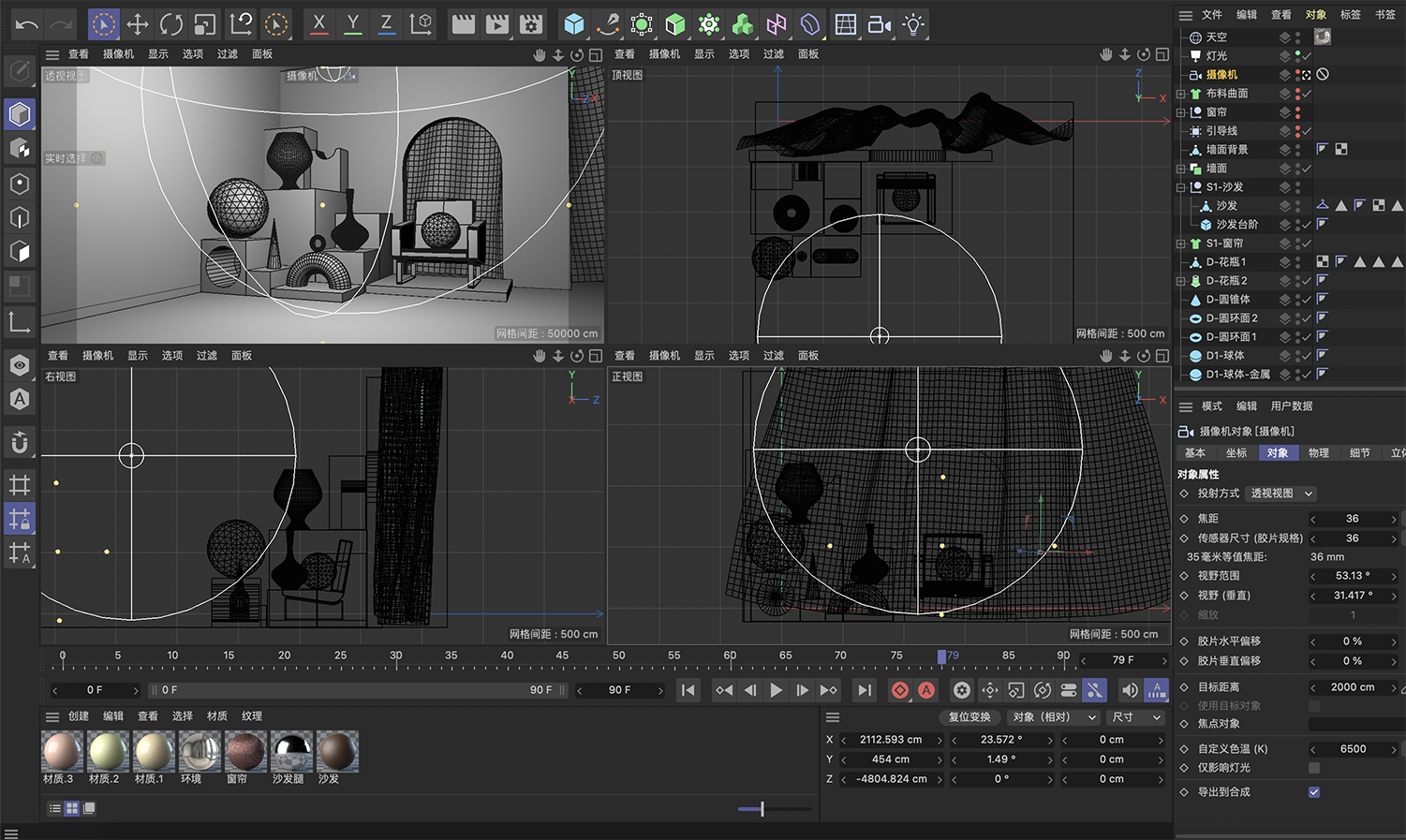Select the Move tool in top toolbar
The image size is (1406, 840).
(x=138, y=24)
